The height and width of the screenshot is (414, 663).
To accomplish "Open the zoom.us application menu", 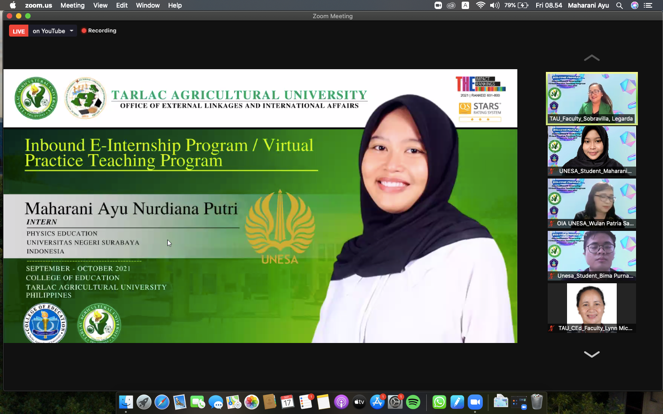I will click(x=38, y=5).
